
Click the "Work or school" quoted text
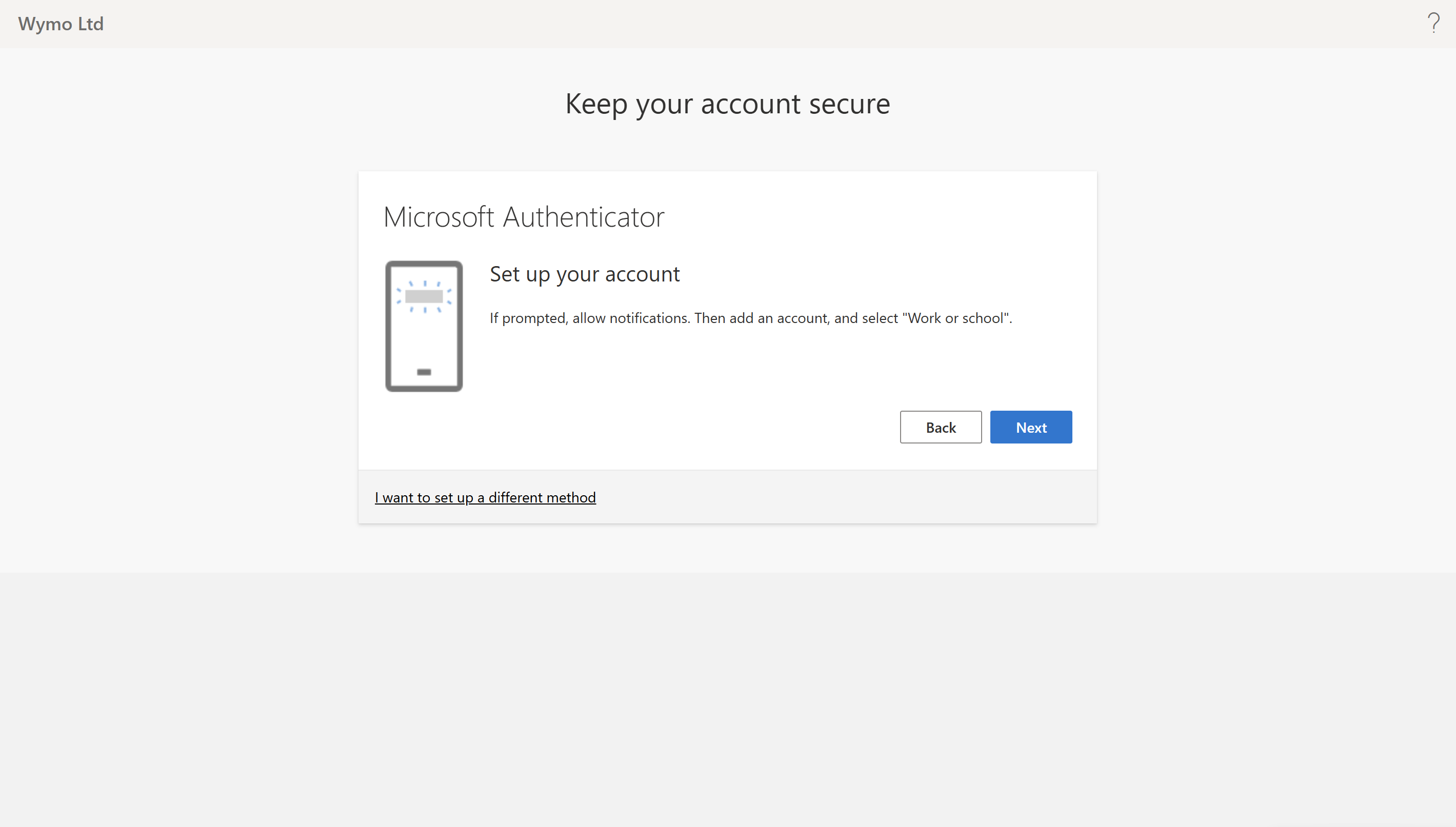956,318
